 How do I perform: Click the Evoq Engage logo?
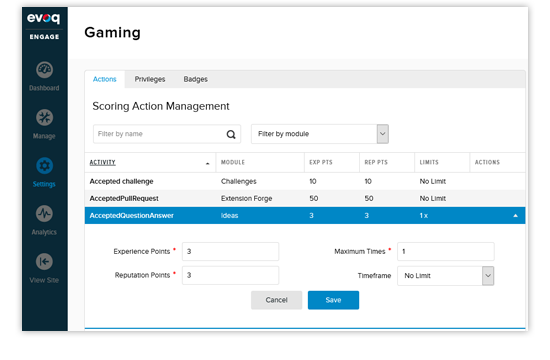(x=44, y=26)
